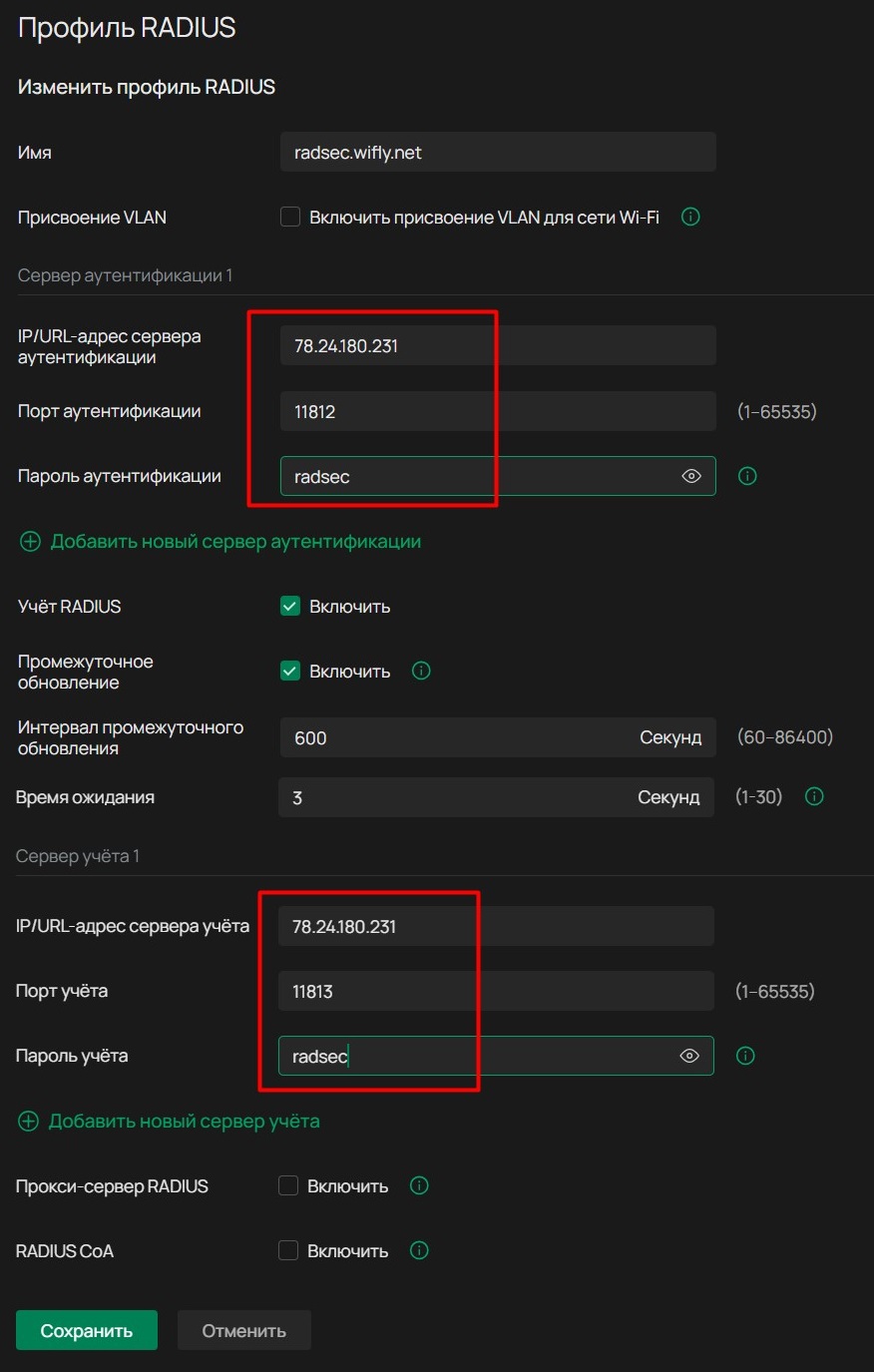Screen dimensions: 874x1372
Task: Click the authentication port field 11812
Action: (x=497, y=411)
